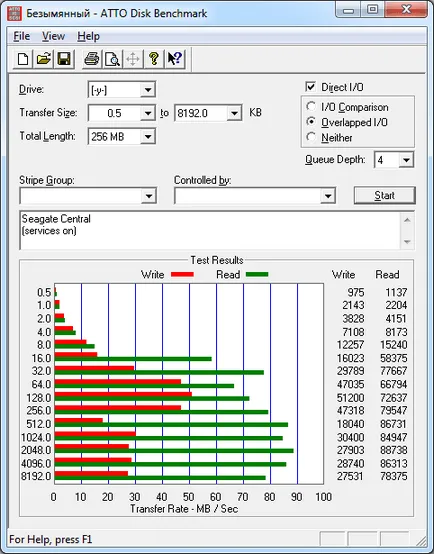
Task: Click the read value 88738
Action: (393, 450)
